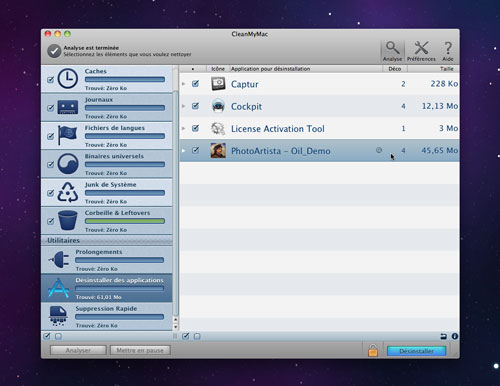Click the Utilitaires section header
This screenshot has width=500, height=386.
tap(107, 240)
